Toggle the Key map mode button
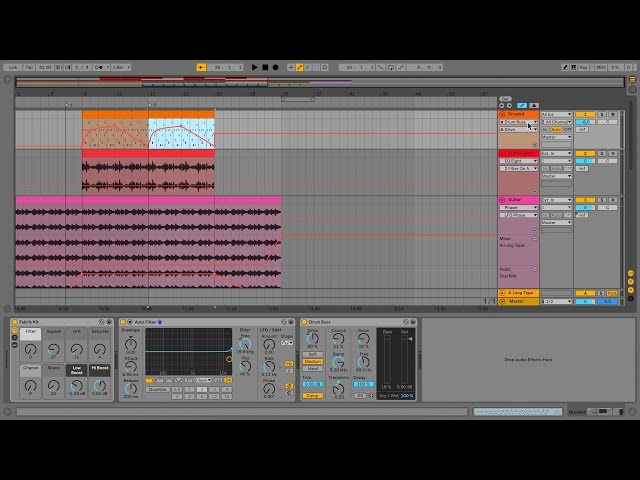 [584, 67]
